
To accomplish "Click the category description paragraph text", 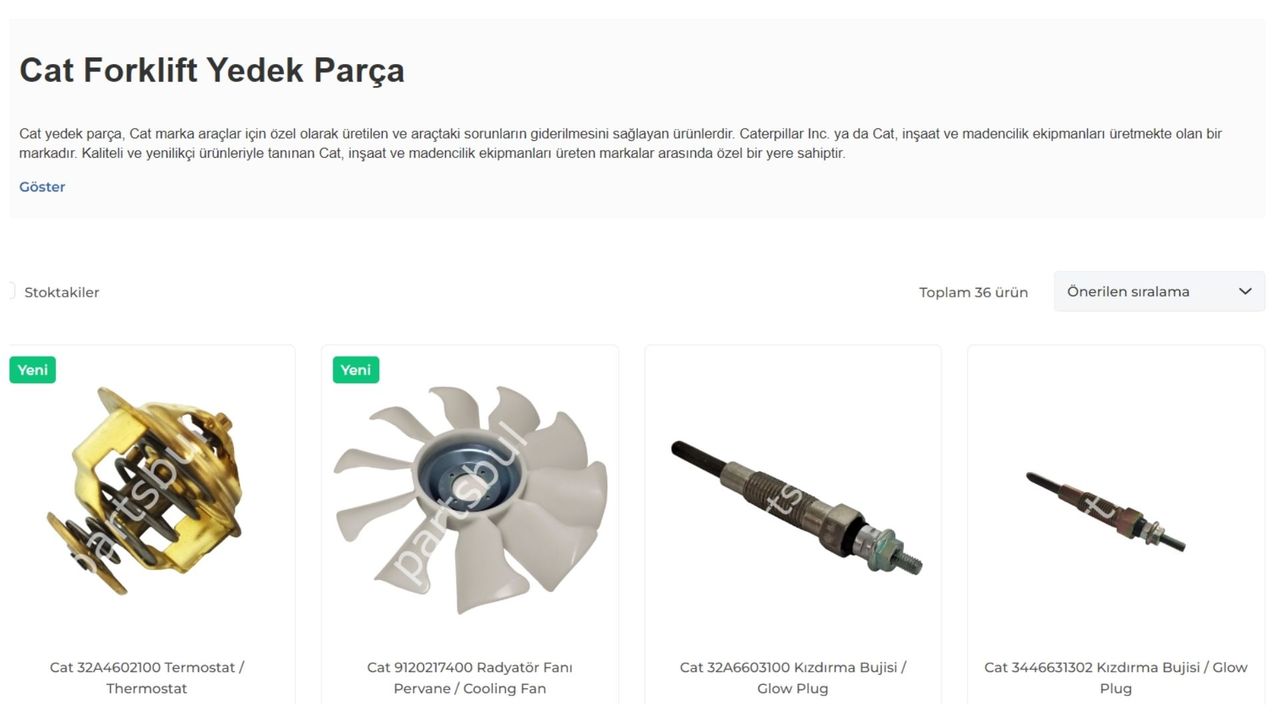I will [x=620, y=143].
